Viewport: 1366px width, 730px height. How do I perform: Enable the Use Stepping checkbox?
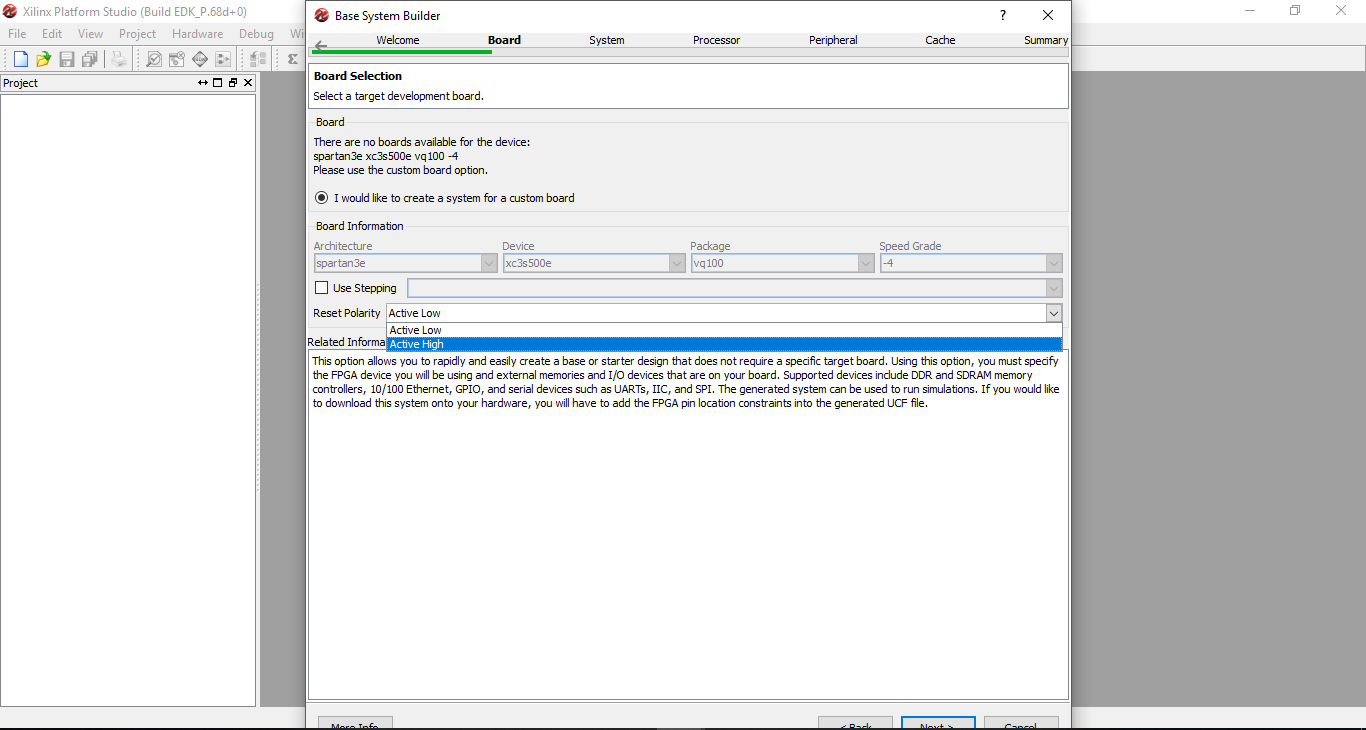pos(321,288)
